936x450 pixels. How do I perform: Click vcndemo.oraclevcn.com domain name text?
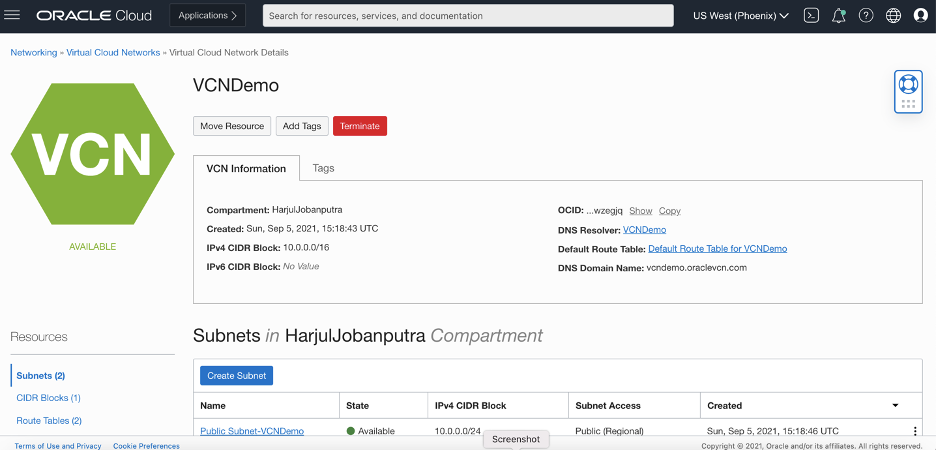(697, 267)
